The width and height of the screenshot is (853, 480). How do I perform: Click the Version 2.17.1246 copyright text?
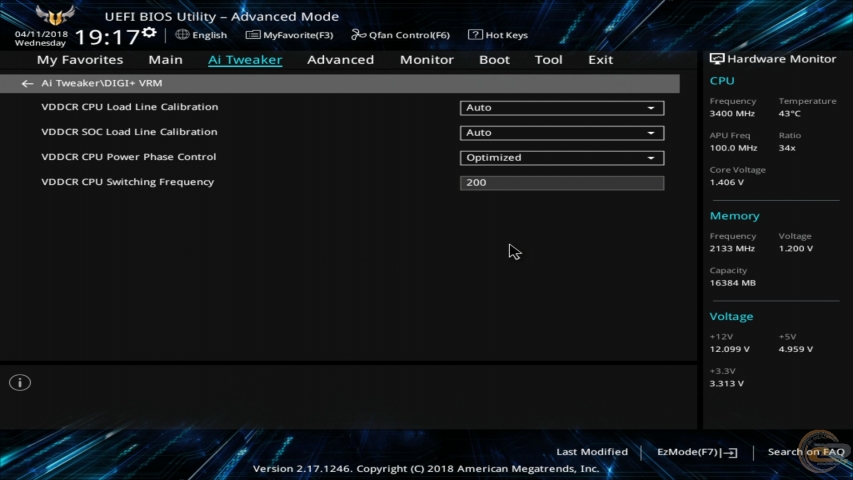(x=426, y=469)
